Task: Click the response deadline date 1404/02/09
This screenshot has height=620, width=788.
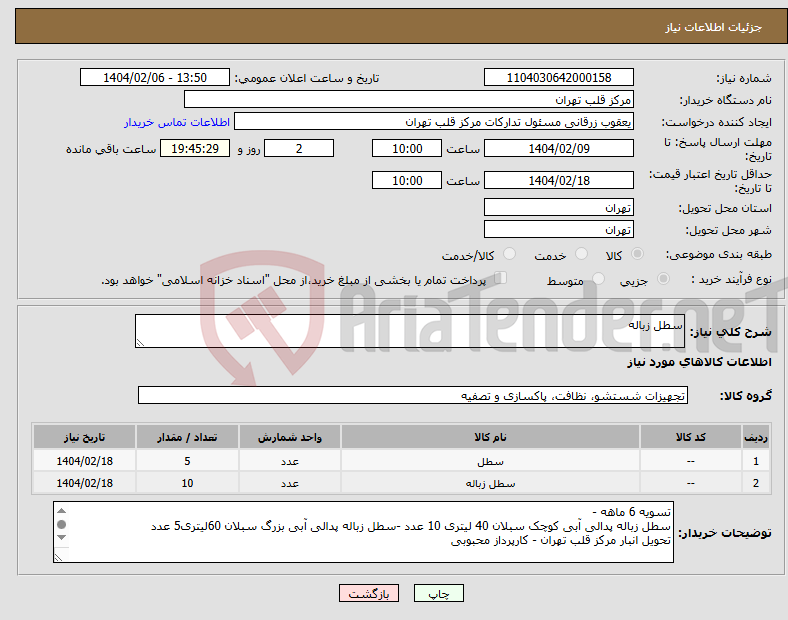Action: (x=558, y=149)
